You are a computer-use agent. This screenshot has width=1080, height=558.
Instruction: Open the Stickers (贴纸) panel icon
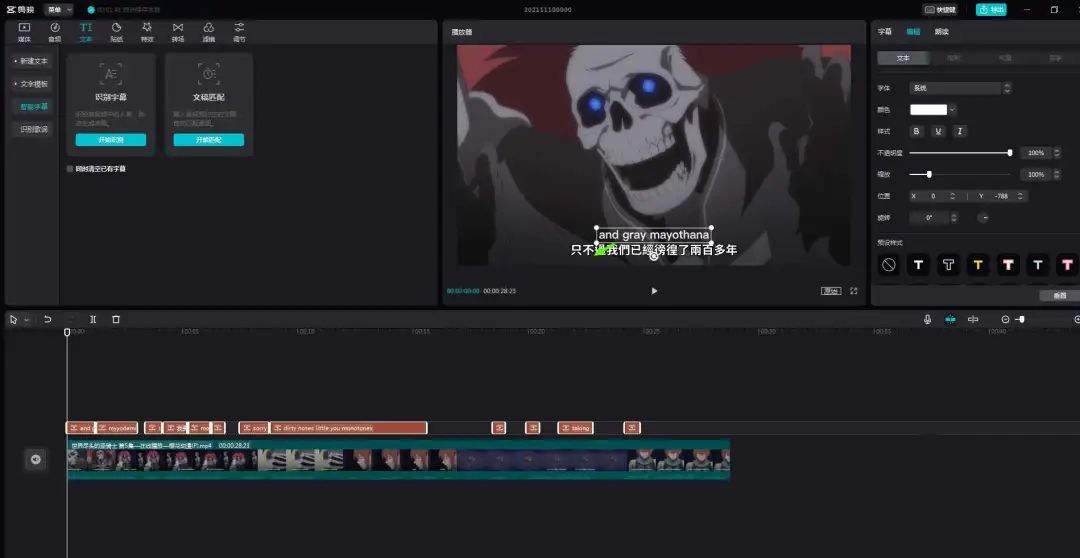click(116, 32)
